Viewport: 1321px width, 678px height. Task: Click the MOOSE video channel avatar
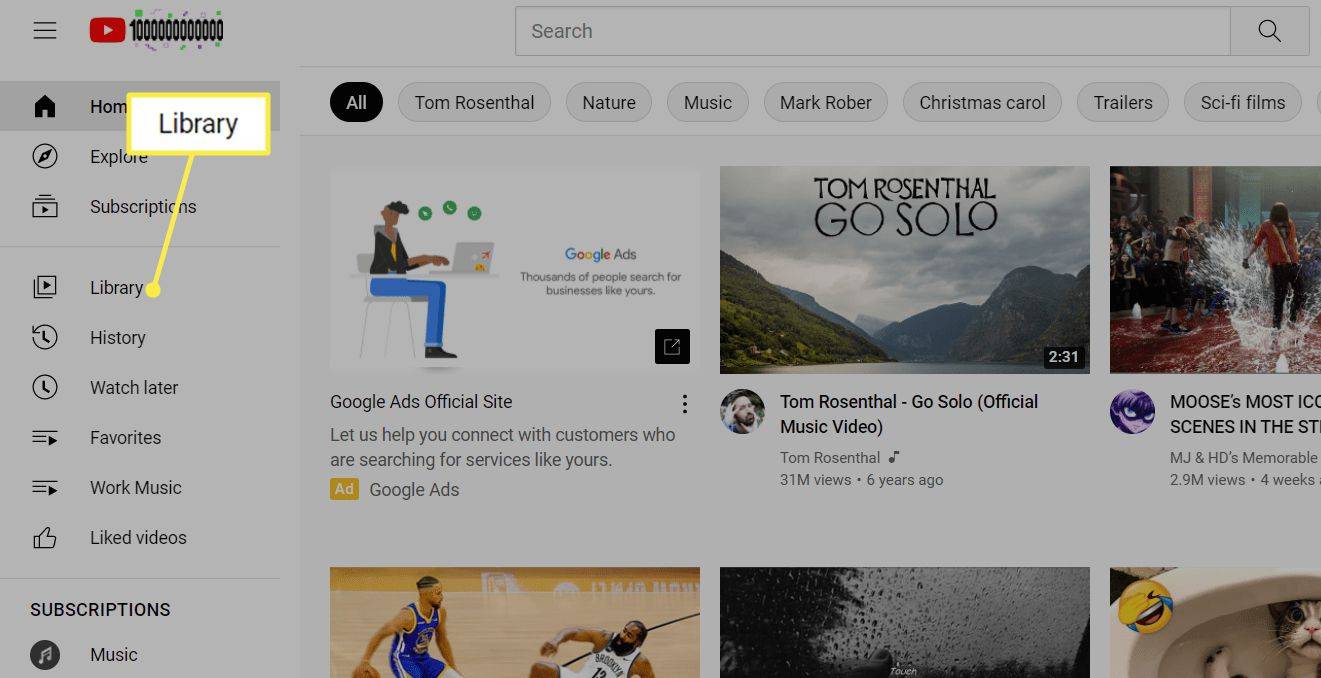1132,412
